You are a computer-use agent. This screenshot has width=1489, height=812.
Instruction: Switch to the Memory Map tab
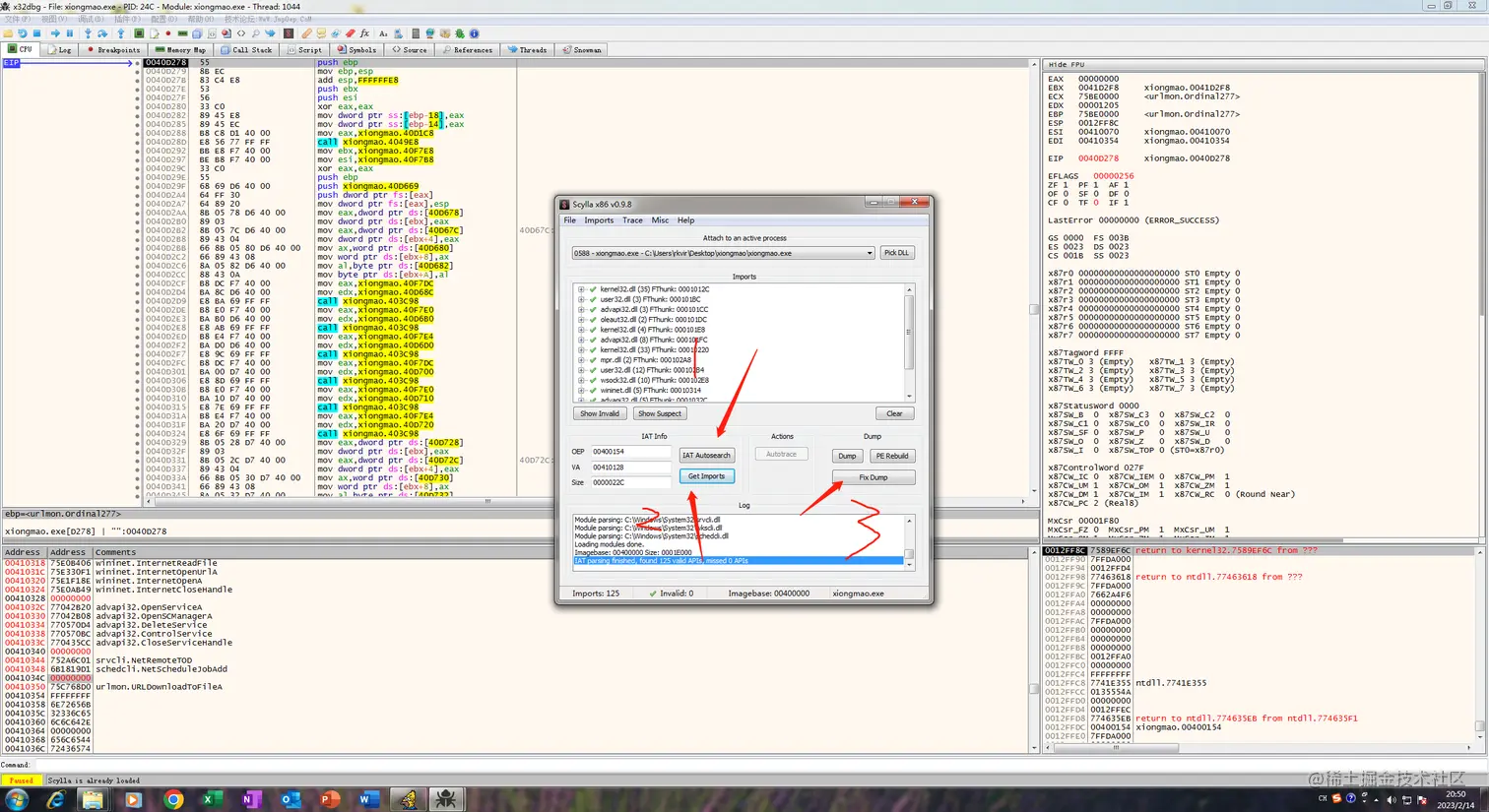point(181,49)
